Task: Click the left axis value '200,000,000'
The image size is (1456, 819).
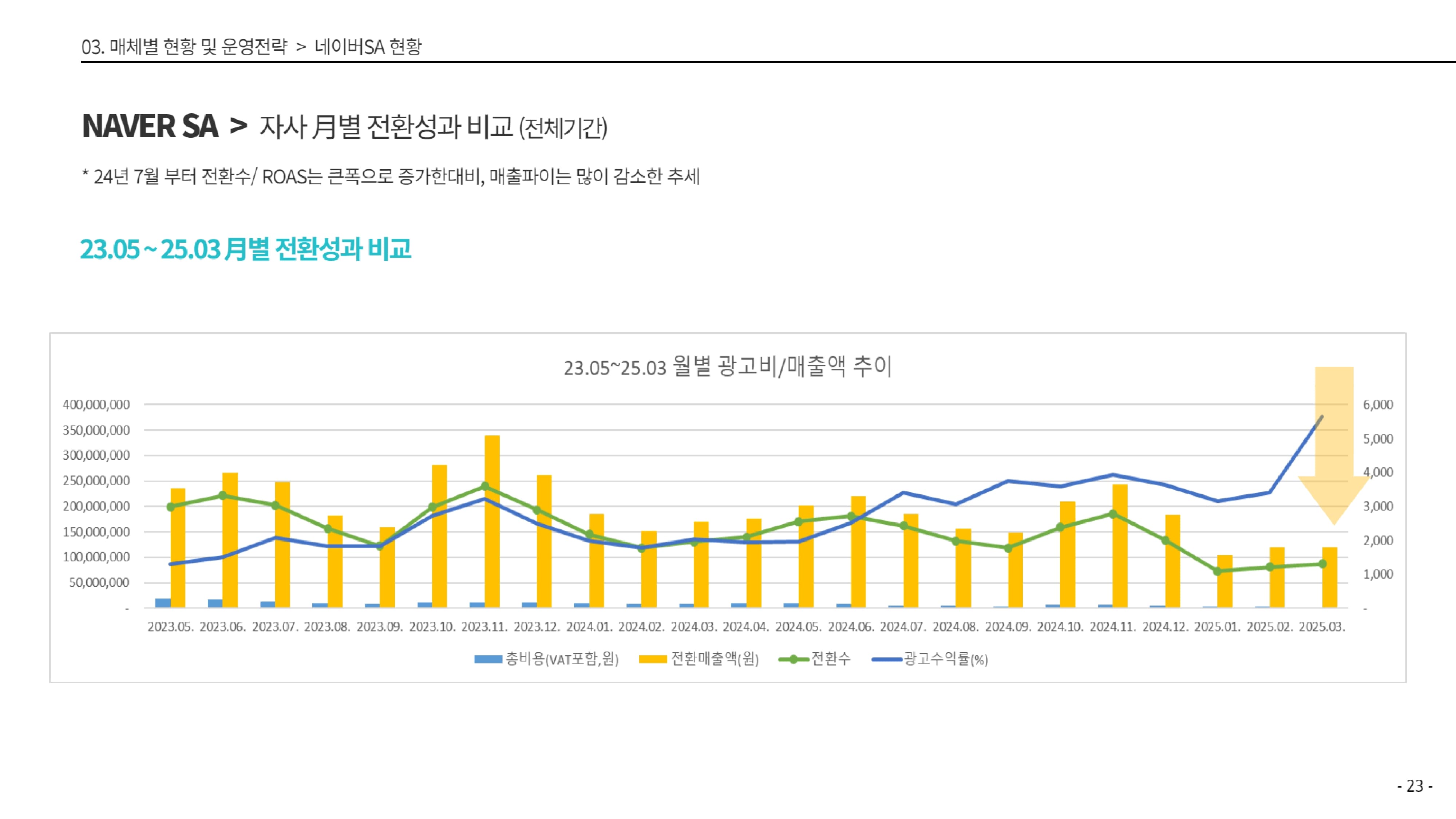Action: [x=96, y=506]
